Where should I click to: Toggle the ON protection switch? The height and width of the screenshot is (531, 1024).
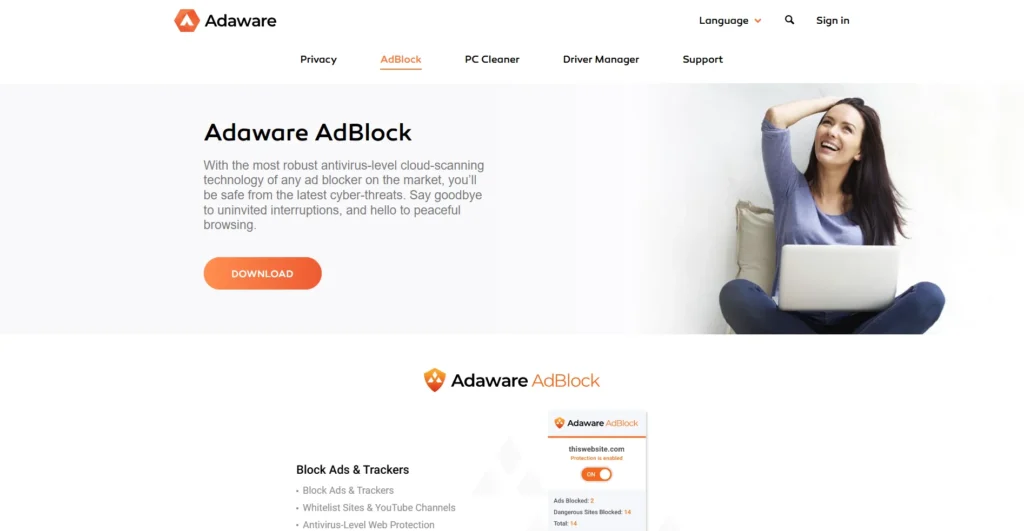(596, 474)
